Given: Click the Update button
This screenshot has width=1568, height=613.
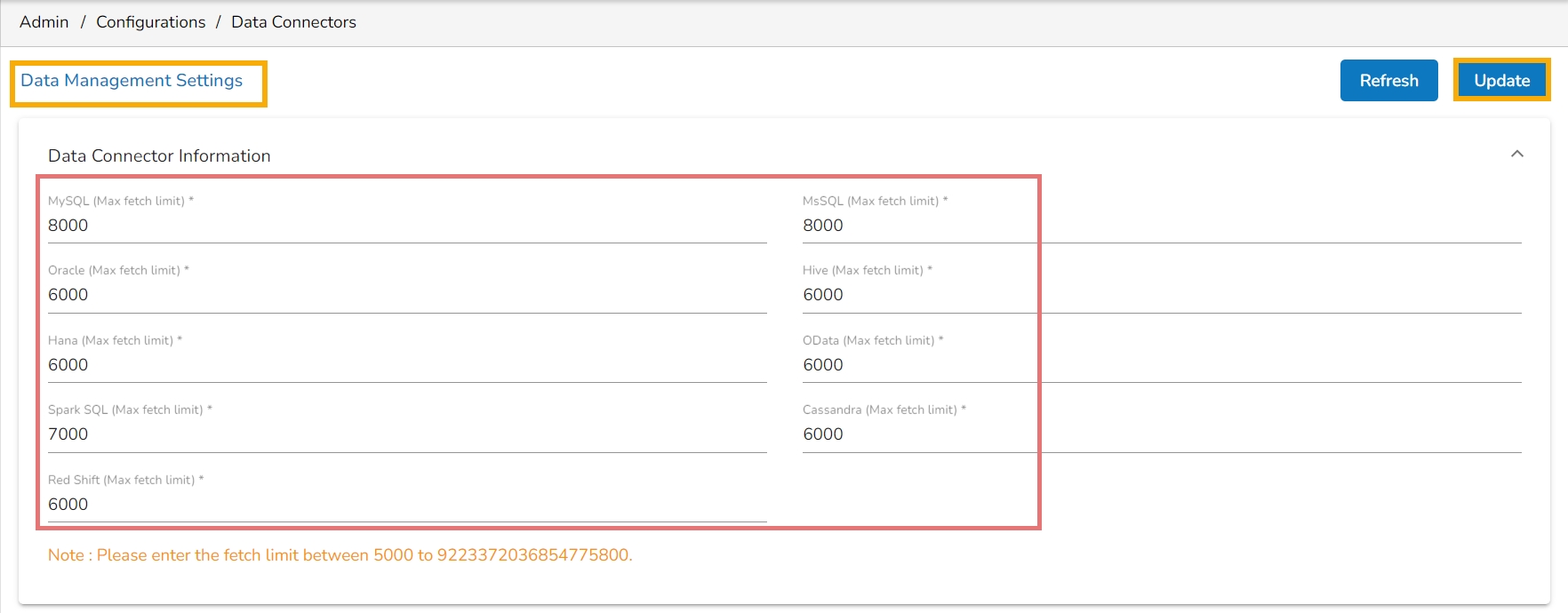Looking at the screenshot, I should (1501, 81).
